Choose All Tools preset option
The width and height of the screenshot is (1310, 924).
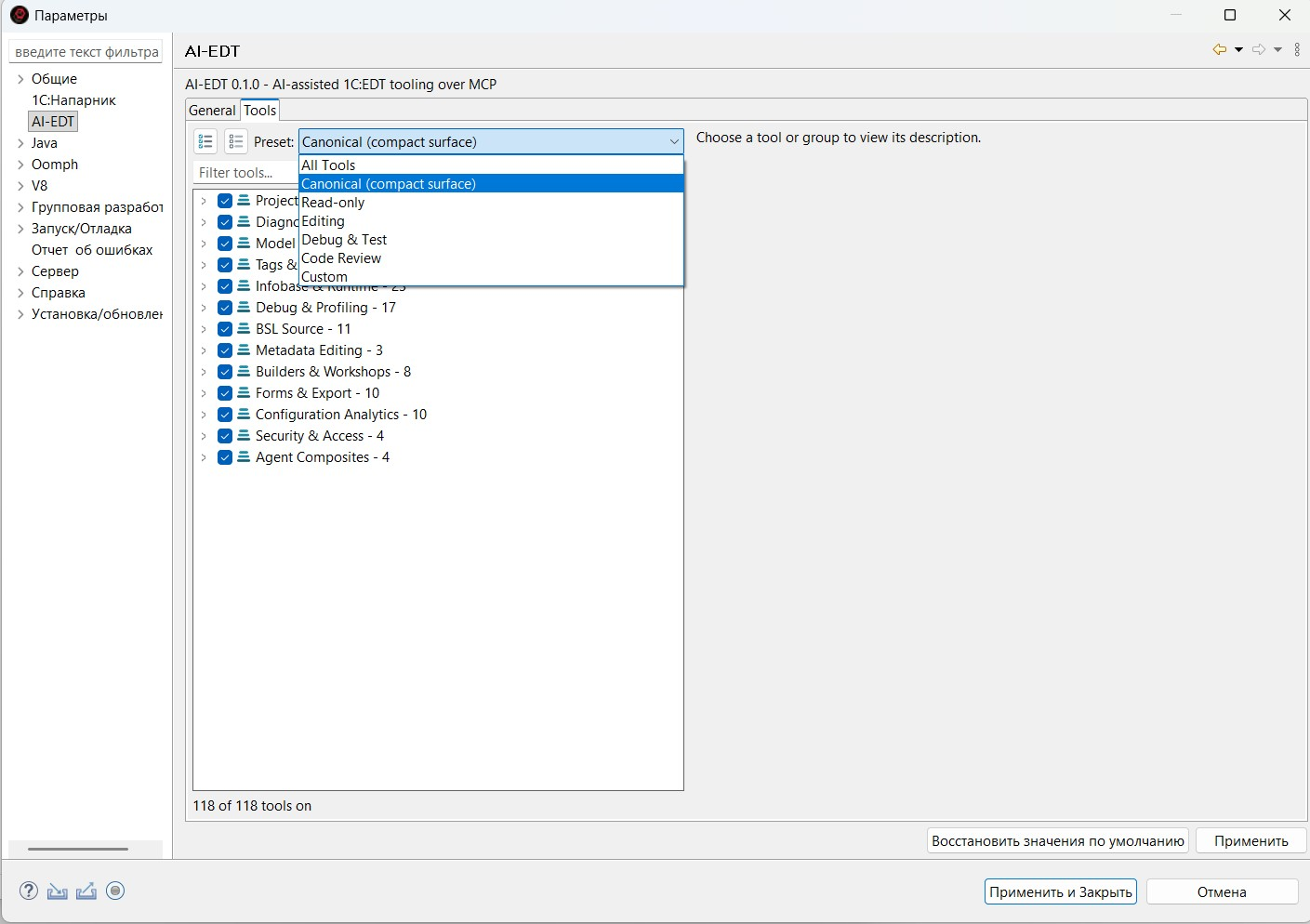coord(491,165)
